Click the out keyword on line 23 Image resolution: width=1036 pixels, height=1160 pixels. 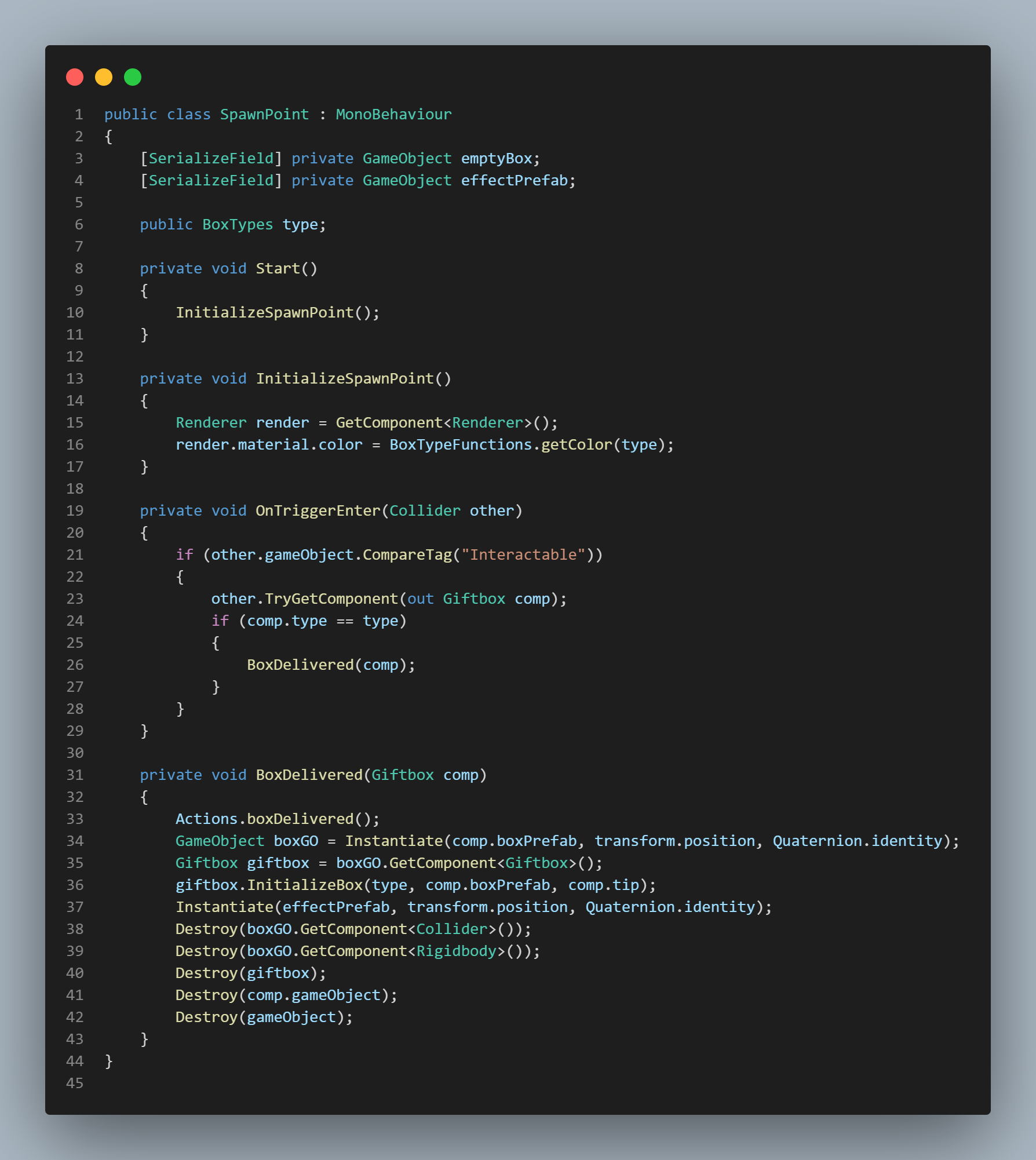421,599
